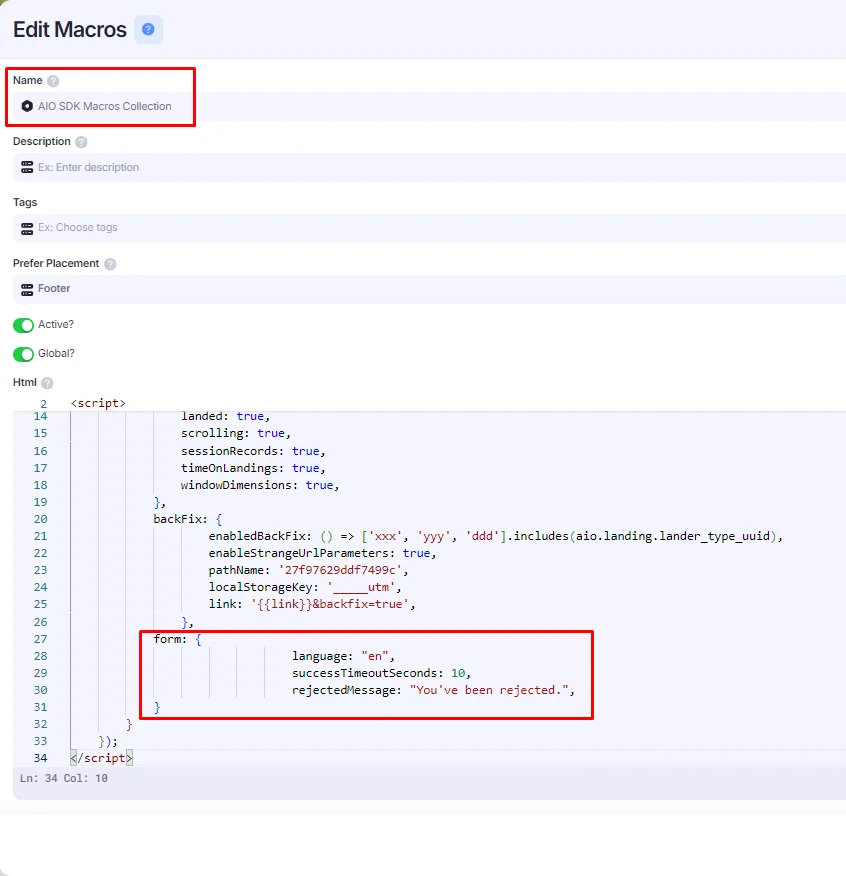Click the icon in Prefer Placement field
The height and width of the screenshot is (876, 846).
click(27, 289)
